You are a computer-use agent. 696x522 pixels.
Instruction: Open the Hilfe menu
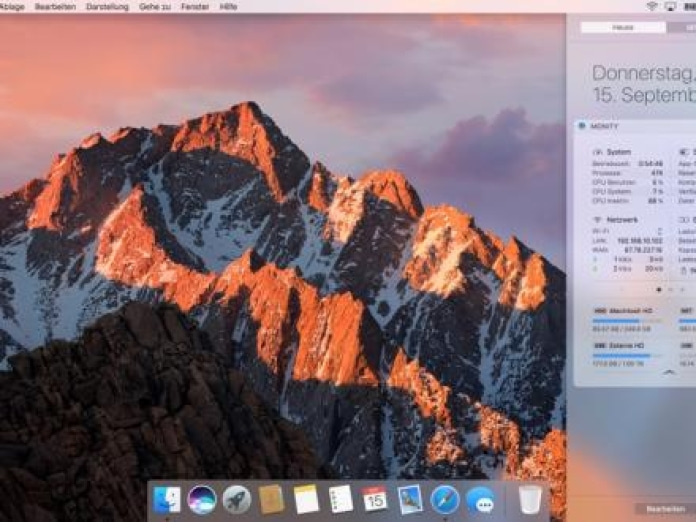click(x=228, y=7)
